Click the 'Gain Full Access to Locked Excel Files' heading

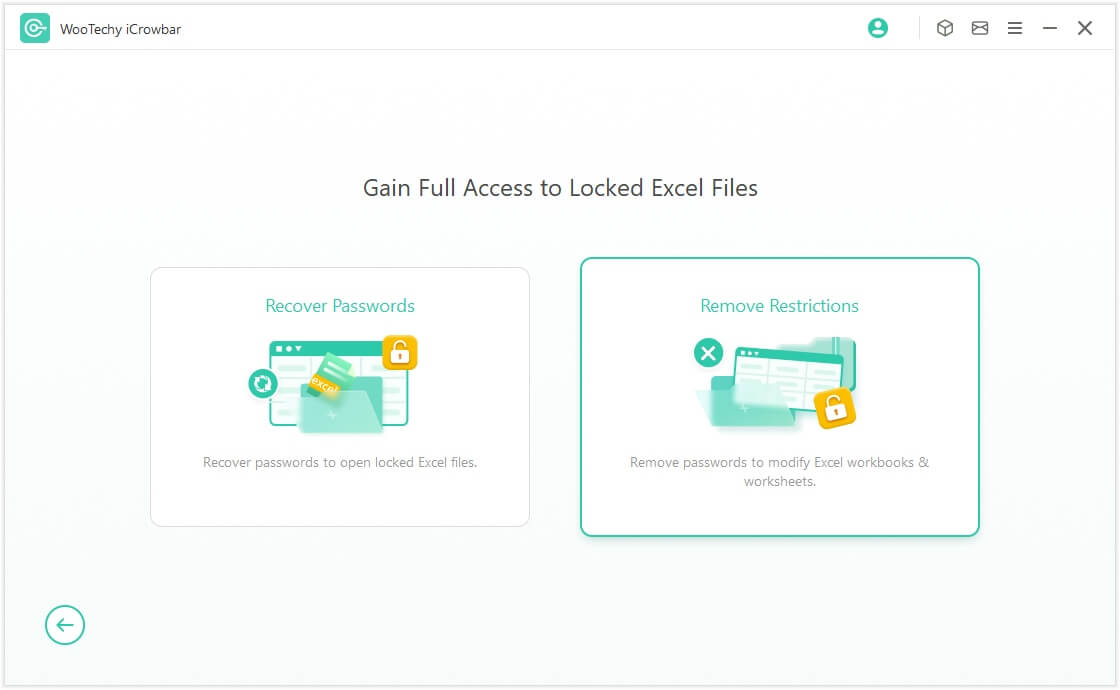coord(560,188)
